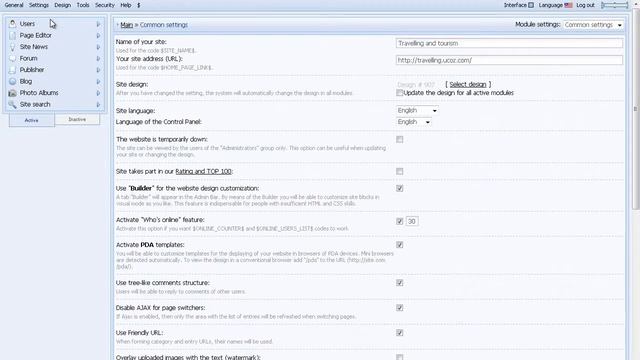Toggle Update the design for all active modules
640x360 pixels.
click(x=400, y=93)
